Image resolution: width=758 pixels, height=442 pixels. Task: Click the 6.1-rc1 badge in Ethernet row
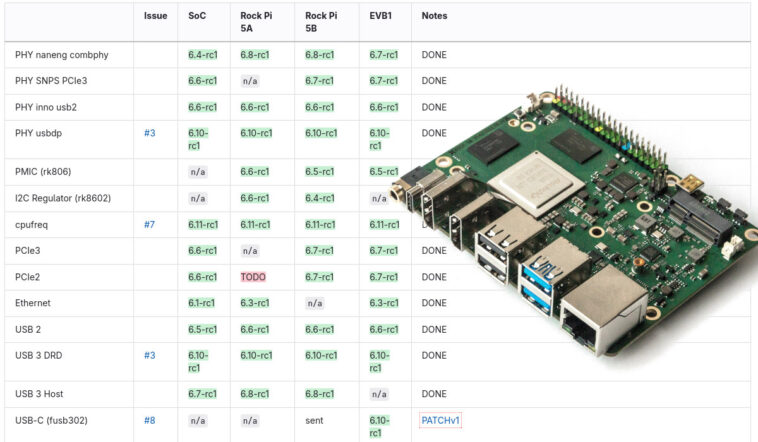pos(202,303)
